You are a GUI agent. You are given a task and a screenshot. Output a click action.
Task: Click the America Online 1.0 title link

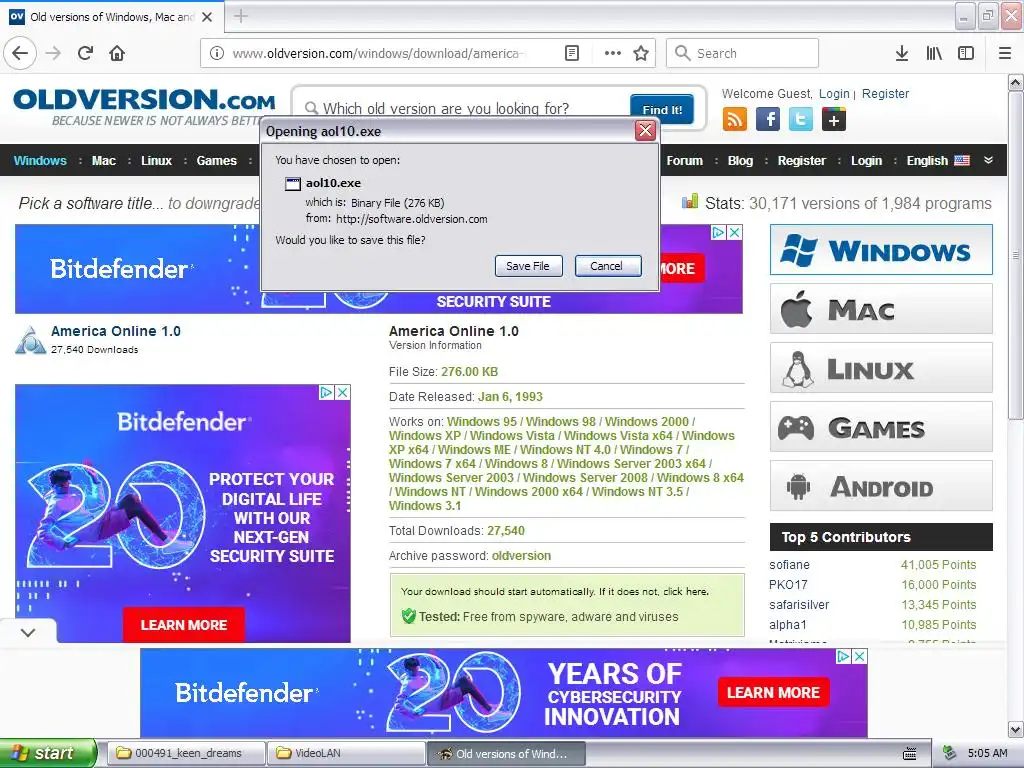click(116, 331)
